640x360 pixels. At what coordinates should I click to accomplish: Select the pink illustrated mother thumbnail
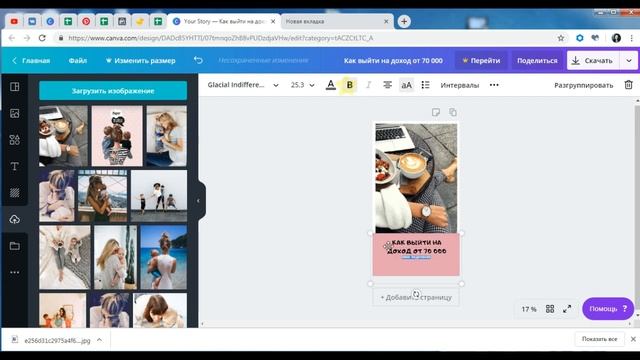point(117,136)
